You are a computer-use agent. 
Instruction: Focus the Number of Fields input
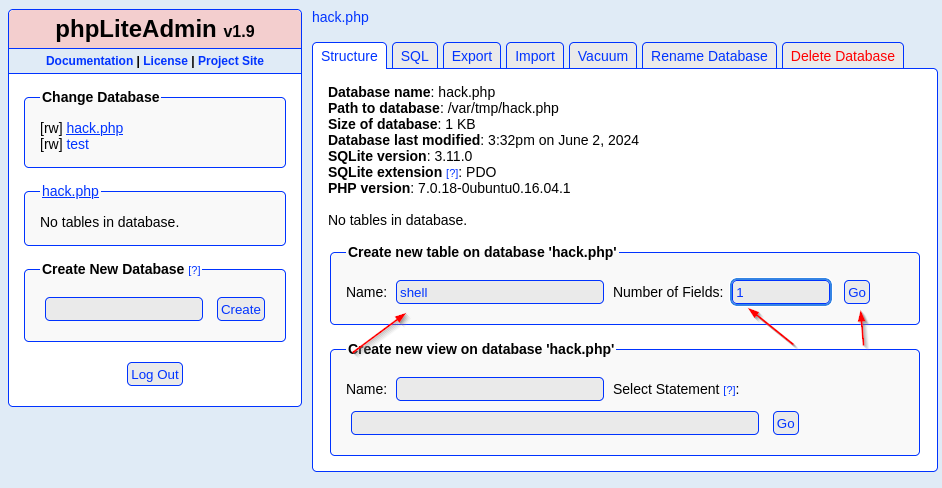pyautogui.click(x=781, y=292)
